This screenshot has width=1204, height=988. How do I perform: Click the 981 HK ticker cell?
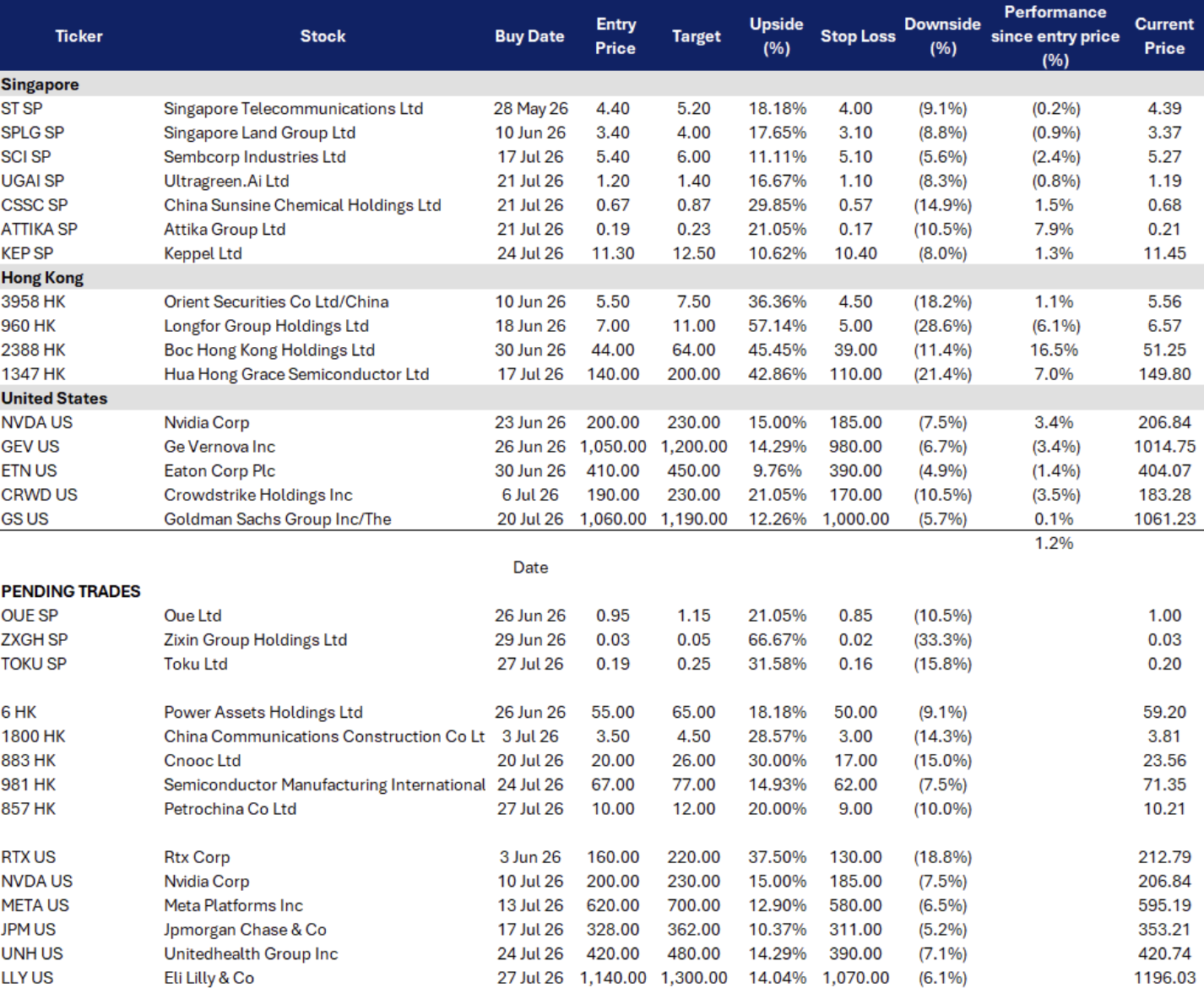28,784
